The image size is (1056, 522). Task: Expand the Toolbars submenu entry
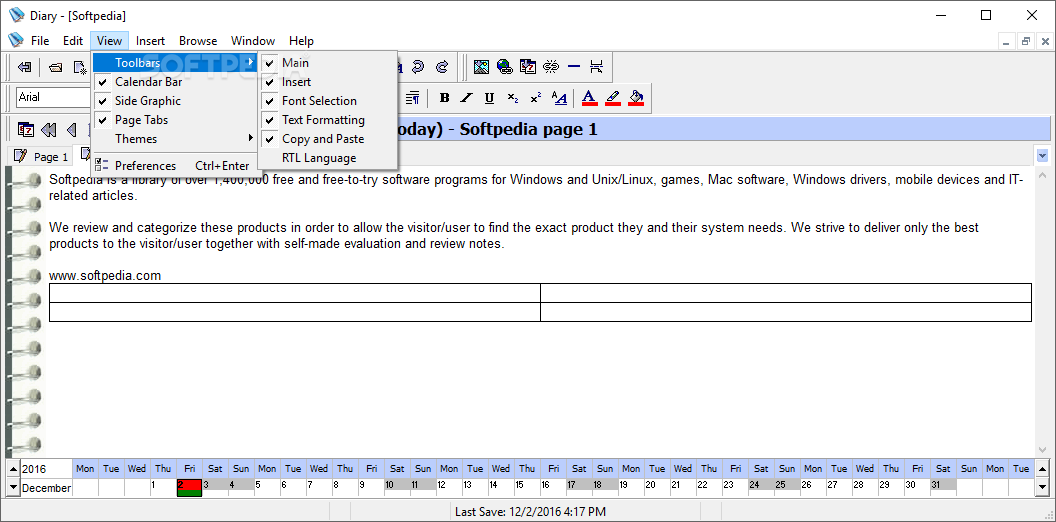pyautogui.click(x=175, y=63)
